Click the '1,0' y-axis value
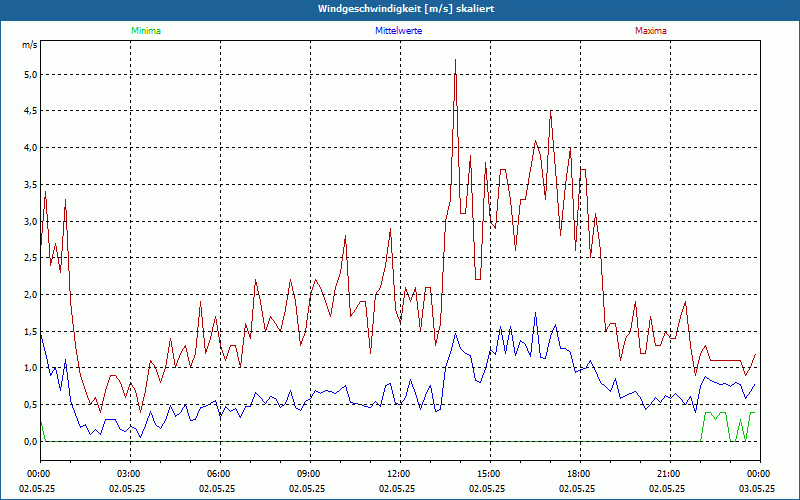 tap(31, 367)
